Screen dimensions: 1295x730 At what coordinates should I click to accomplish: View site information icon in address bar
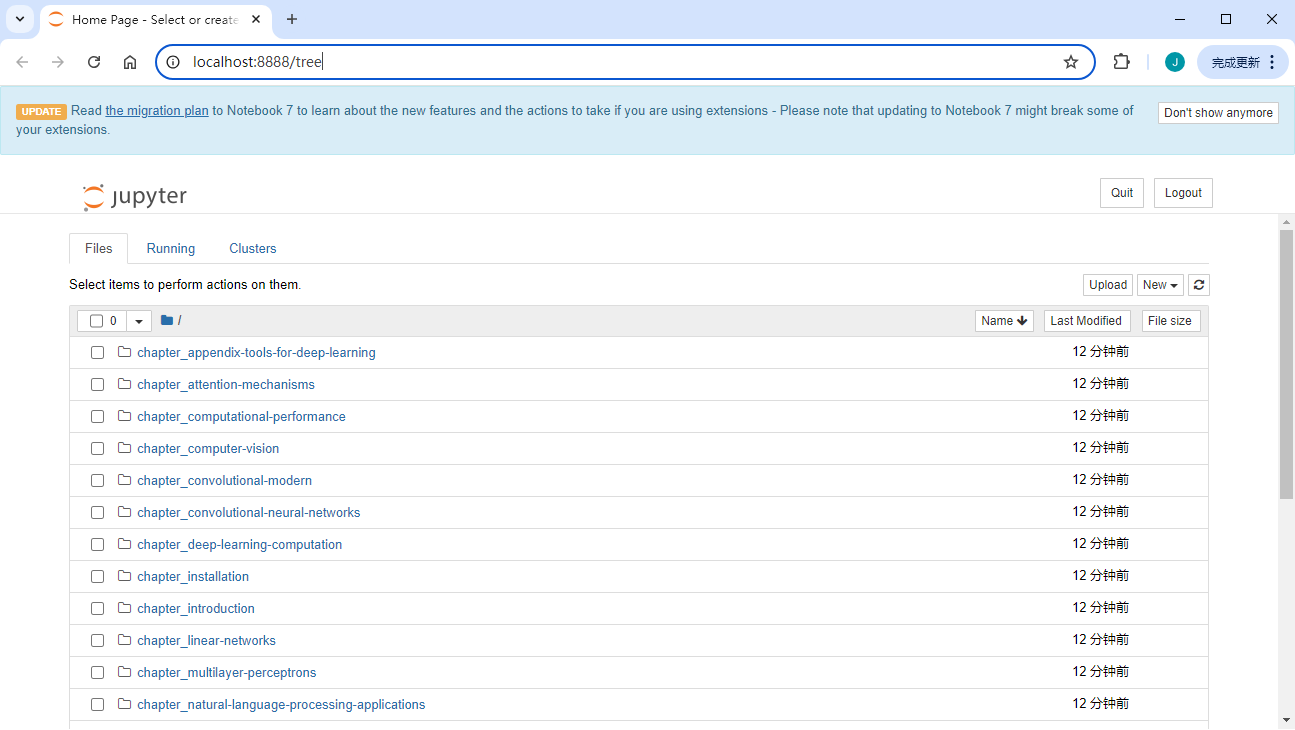(173, 62)
